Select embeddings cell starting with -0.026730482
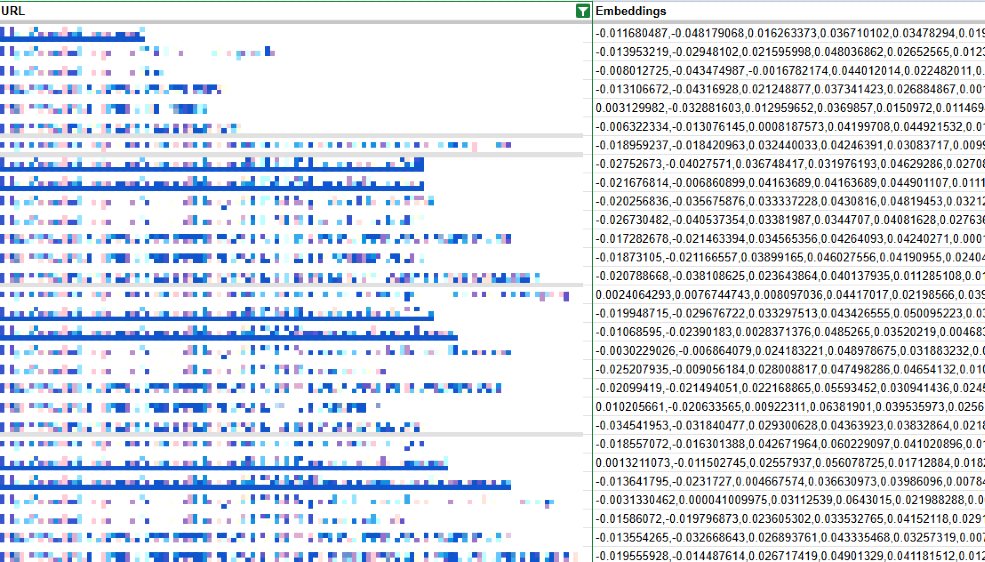 789,220
